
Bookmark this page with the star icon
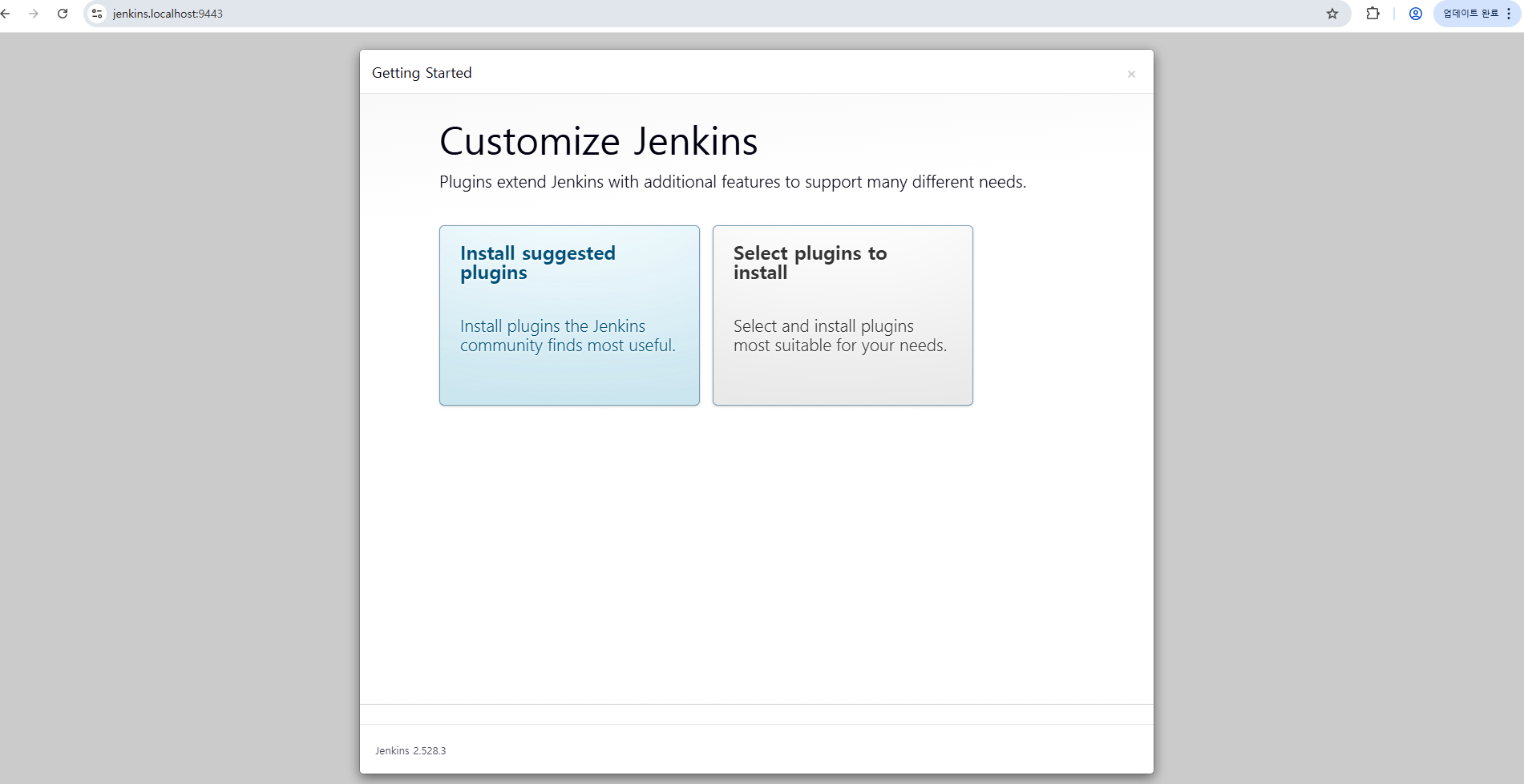[x=1332, y=14]
